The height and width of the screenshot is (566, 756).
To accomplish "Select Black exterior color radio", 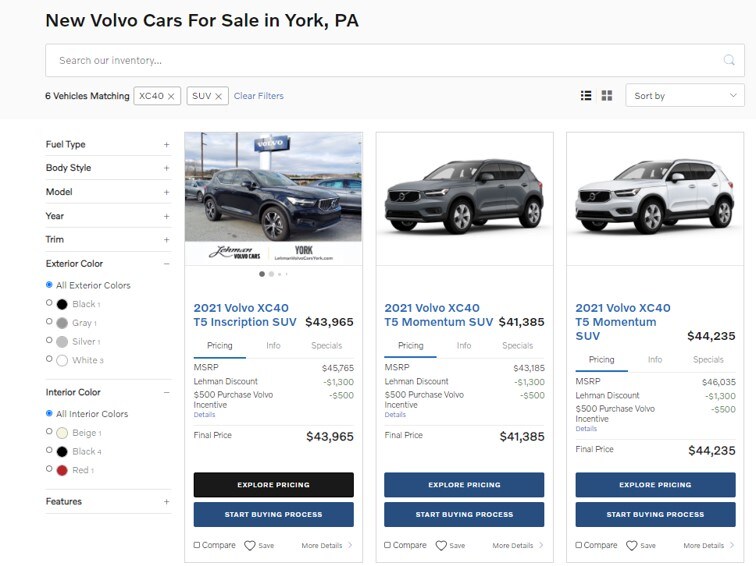I will point(49,303).
